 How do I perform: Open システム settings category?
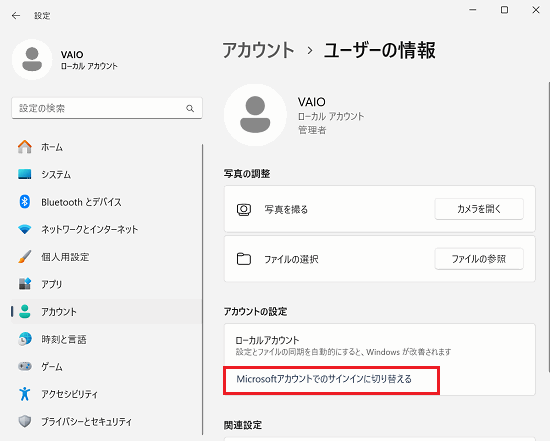107,174
